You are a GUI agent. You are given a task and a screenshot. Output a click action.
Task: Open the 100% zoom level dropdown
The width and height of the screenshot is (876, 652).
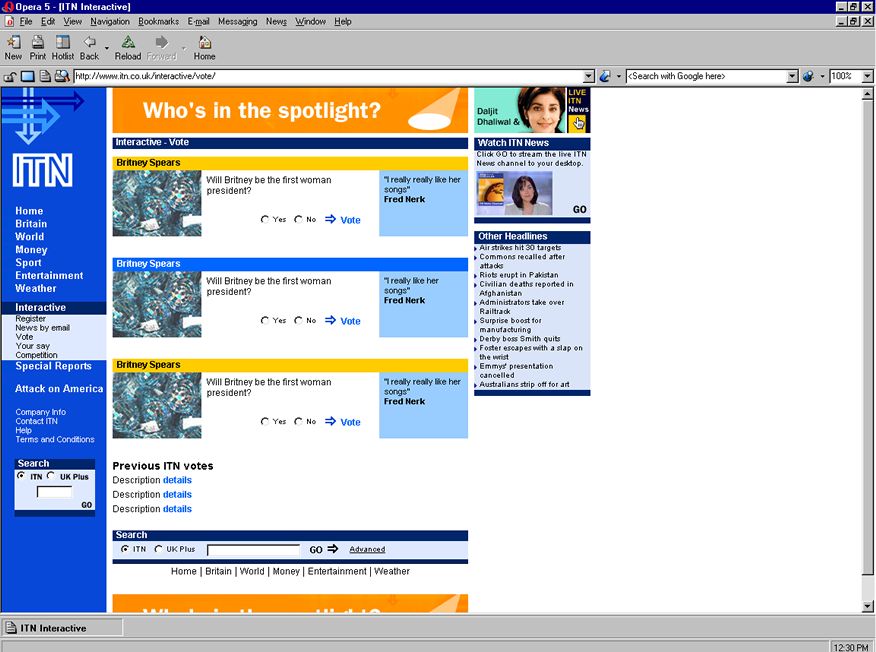click(867, 77)
